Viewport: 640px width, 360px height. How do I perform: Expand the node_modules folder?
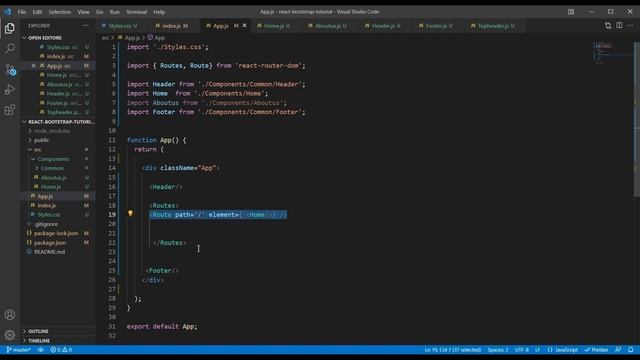point(58,131)
